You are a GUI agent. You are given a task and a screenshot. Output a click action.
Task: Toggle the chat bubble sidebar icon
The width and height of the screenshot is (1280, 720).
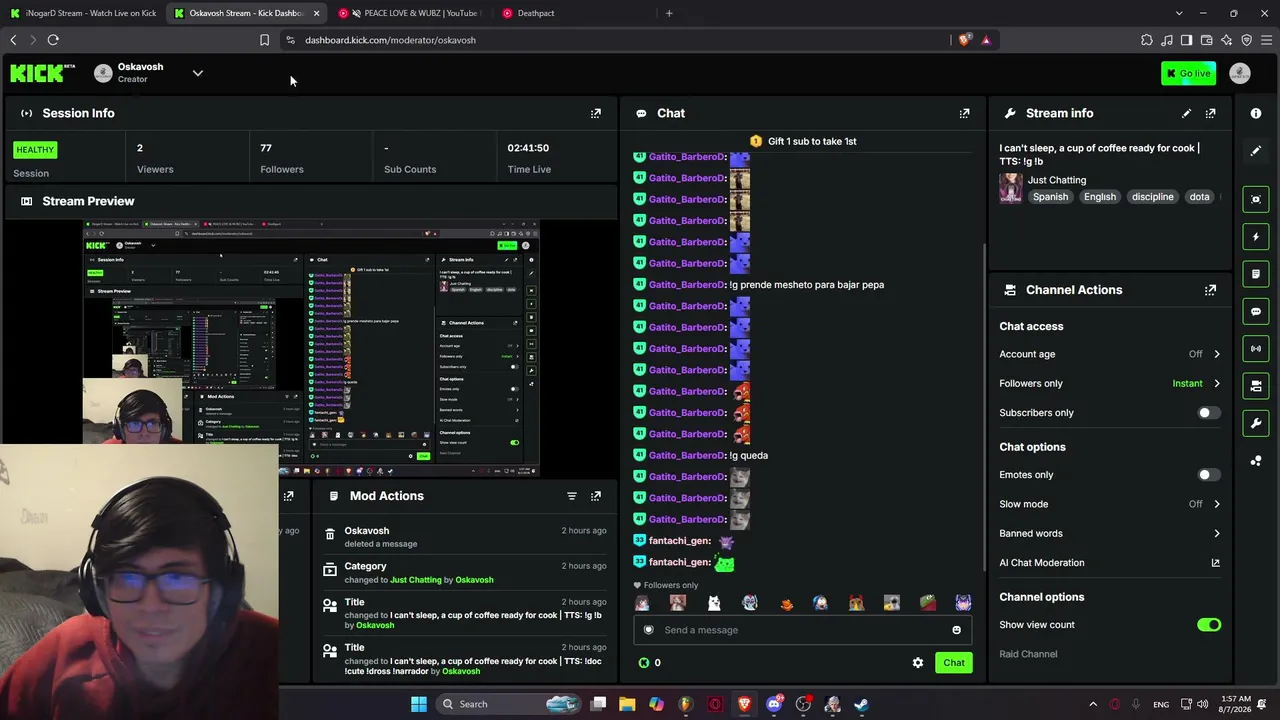tap(1256, 311)
